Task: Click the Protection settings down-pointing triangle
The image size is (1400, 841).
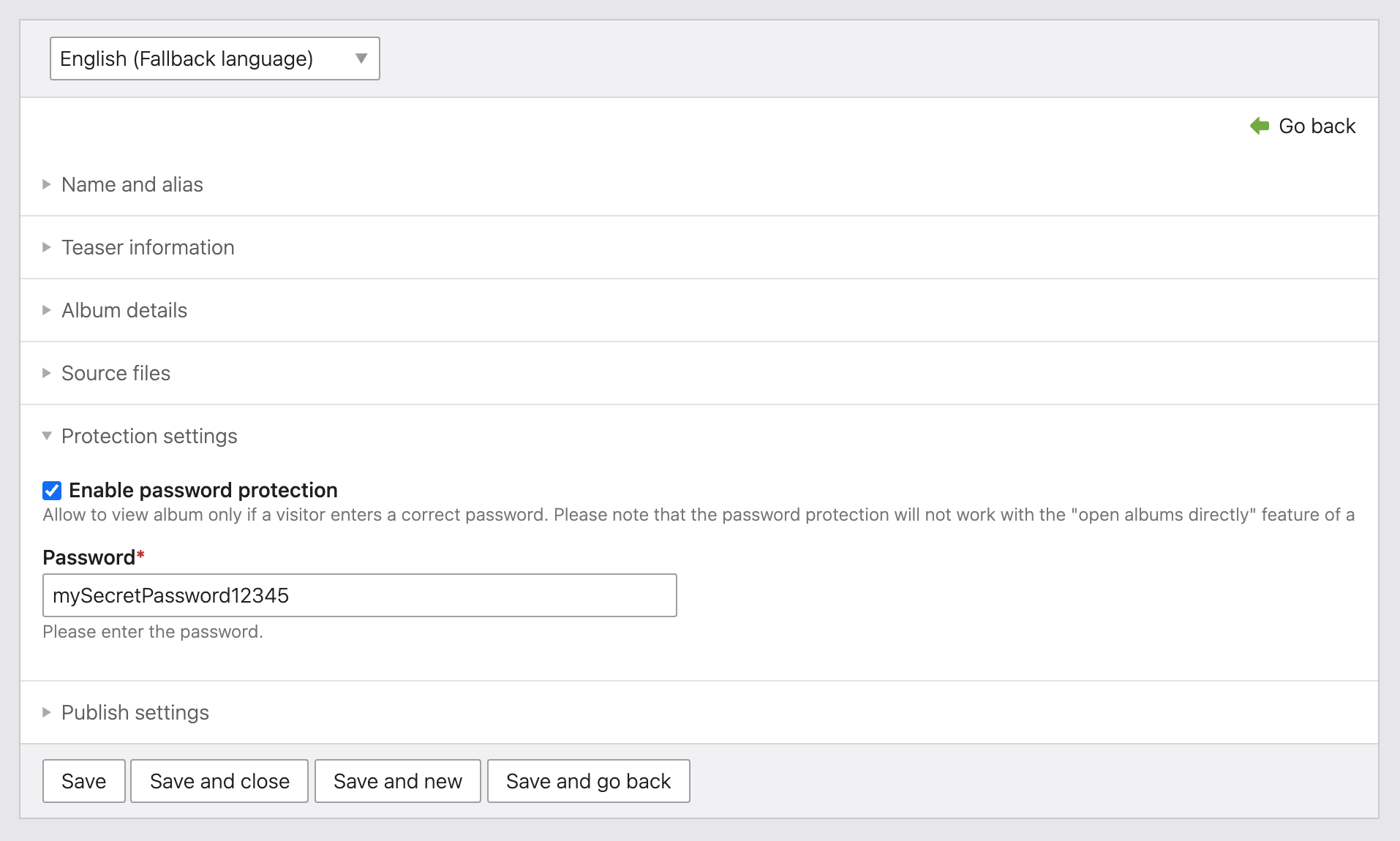Action: pos(47,436)
